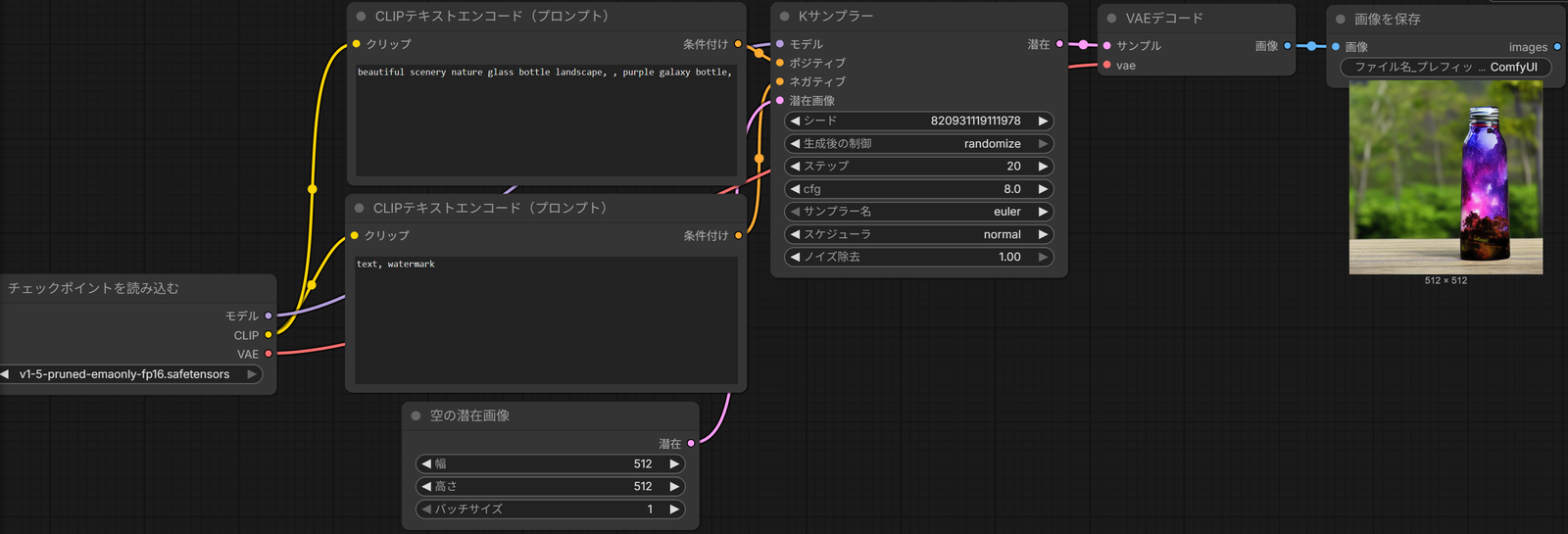Click the 潜在 output socket on Kサンプラー

(x=1059, y=44)
